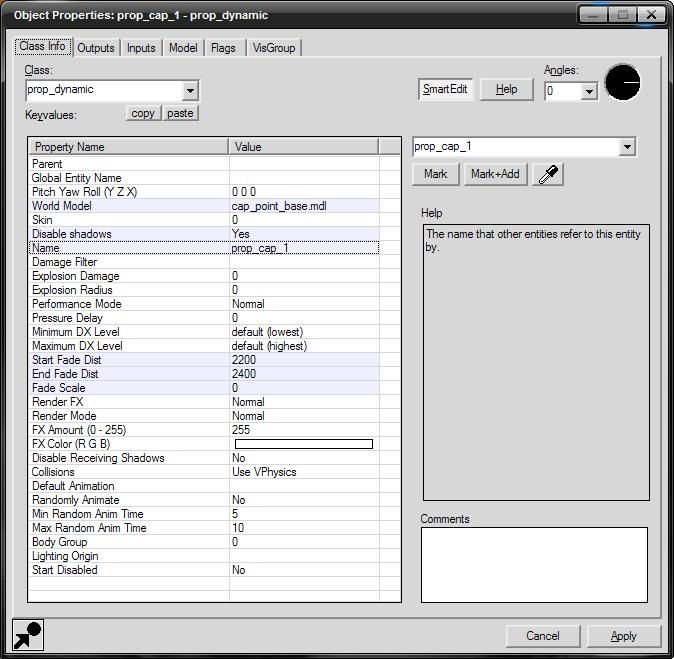This screenshot has height=659, width=674.
Task: Select the Global Entity Name row
Action: point(204,178)
